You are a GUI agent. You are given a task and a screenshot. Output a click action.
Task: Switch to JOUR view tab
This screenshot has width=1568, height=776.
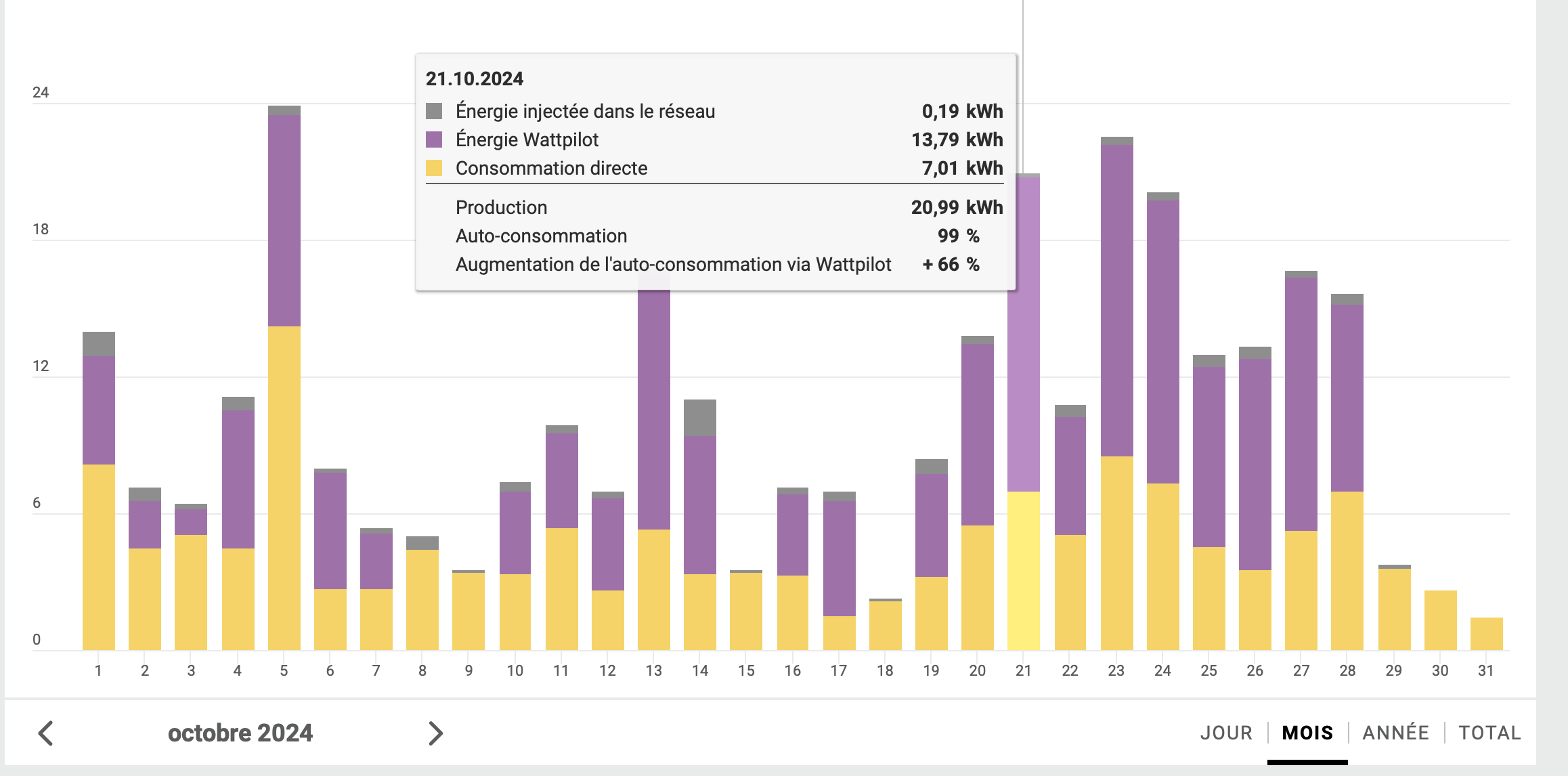click(1226, 733)
